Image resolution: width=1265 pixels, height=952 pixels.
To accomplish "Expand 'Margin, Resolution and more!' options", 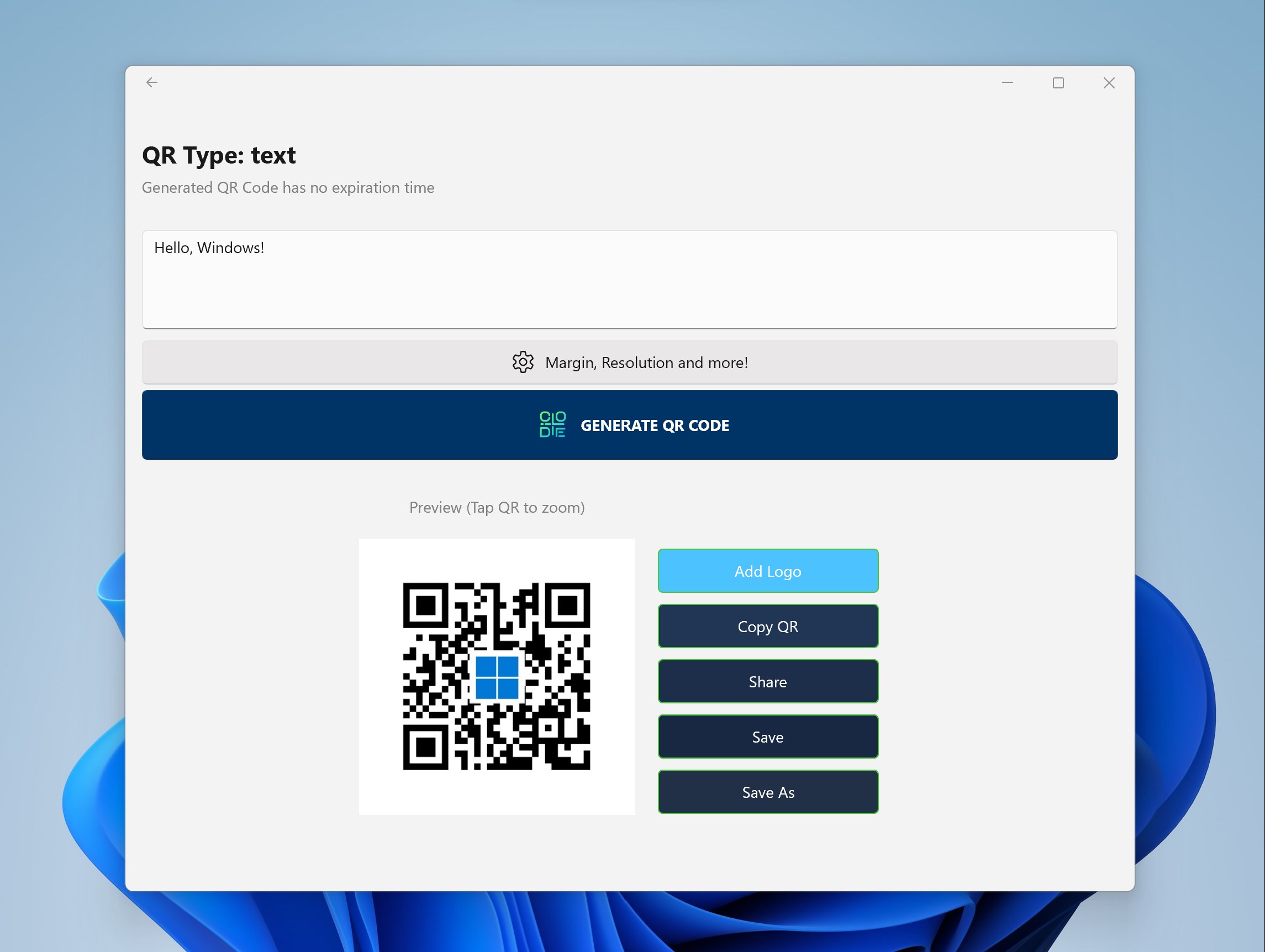I will coord(646,362).
